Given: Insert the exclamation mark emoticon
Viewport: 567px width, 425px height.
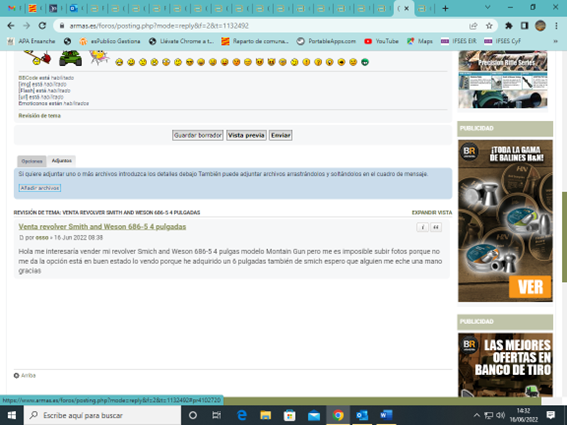Looking at the screenshot, I should (x=306, y=62).
